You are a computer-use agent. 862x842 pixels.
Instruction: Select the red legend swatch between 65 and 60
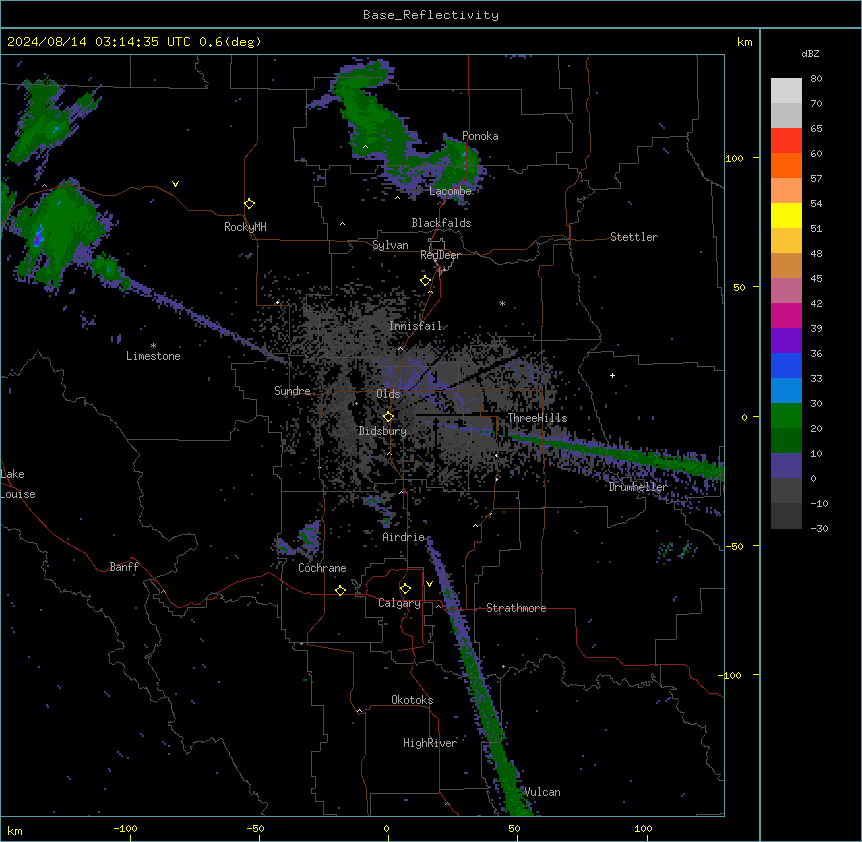coord(786,141)
